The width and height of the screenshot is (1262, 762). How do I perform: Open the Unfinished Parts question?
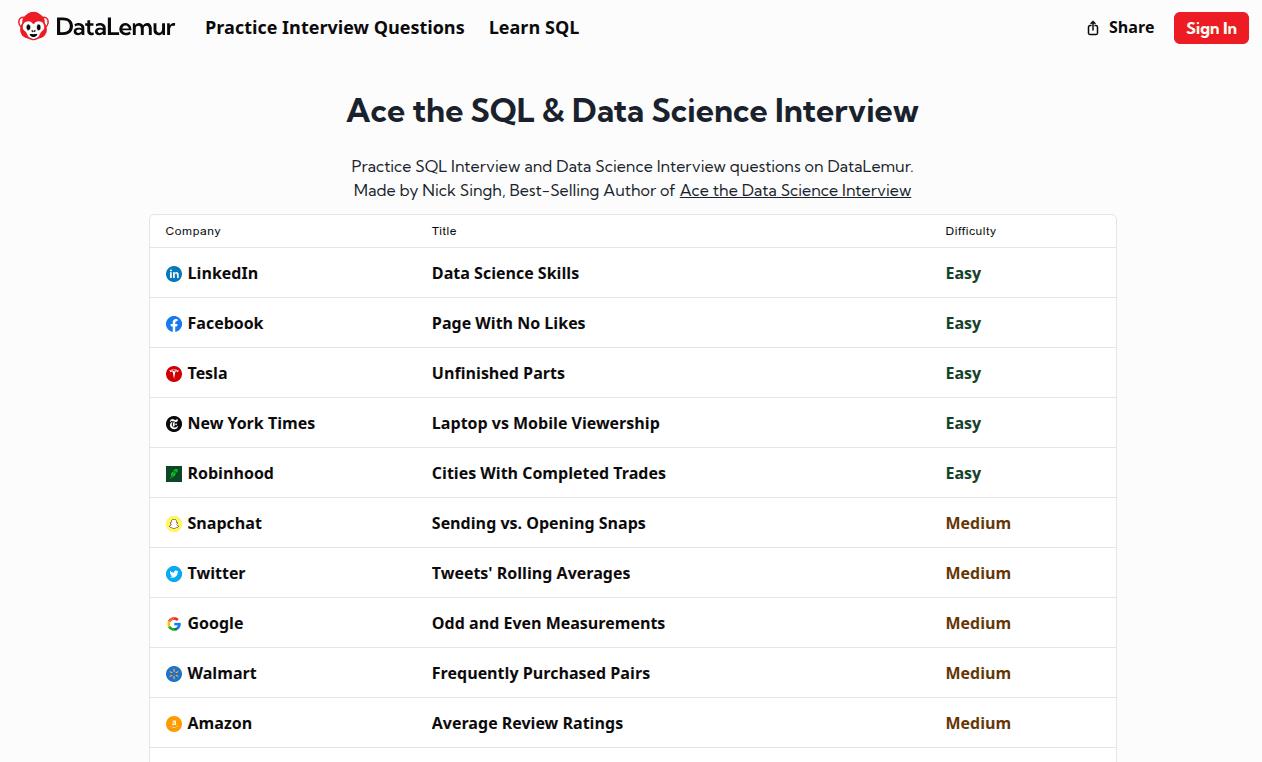coord(498,373)
